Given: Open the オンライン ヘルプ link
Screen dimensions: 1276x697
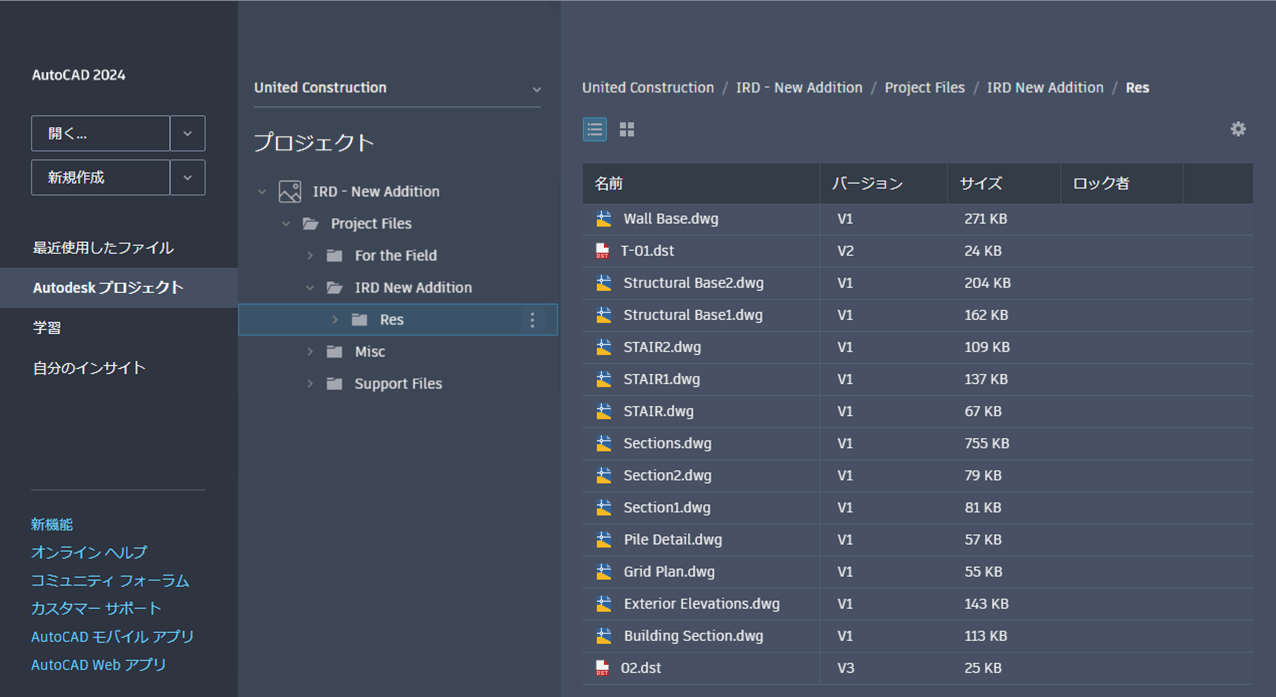Looking at the screenshot, I should (89, 552).
